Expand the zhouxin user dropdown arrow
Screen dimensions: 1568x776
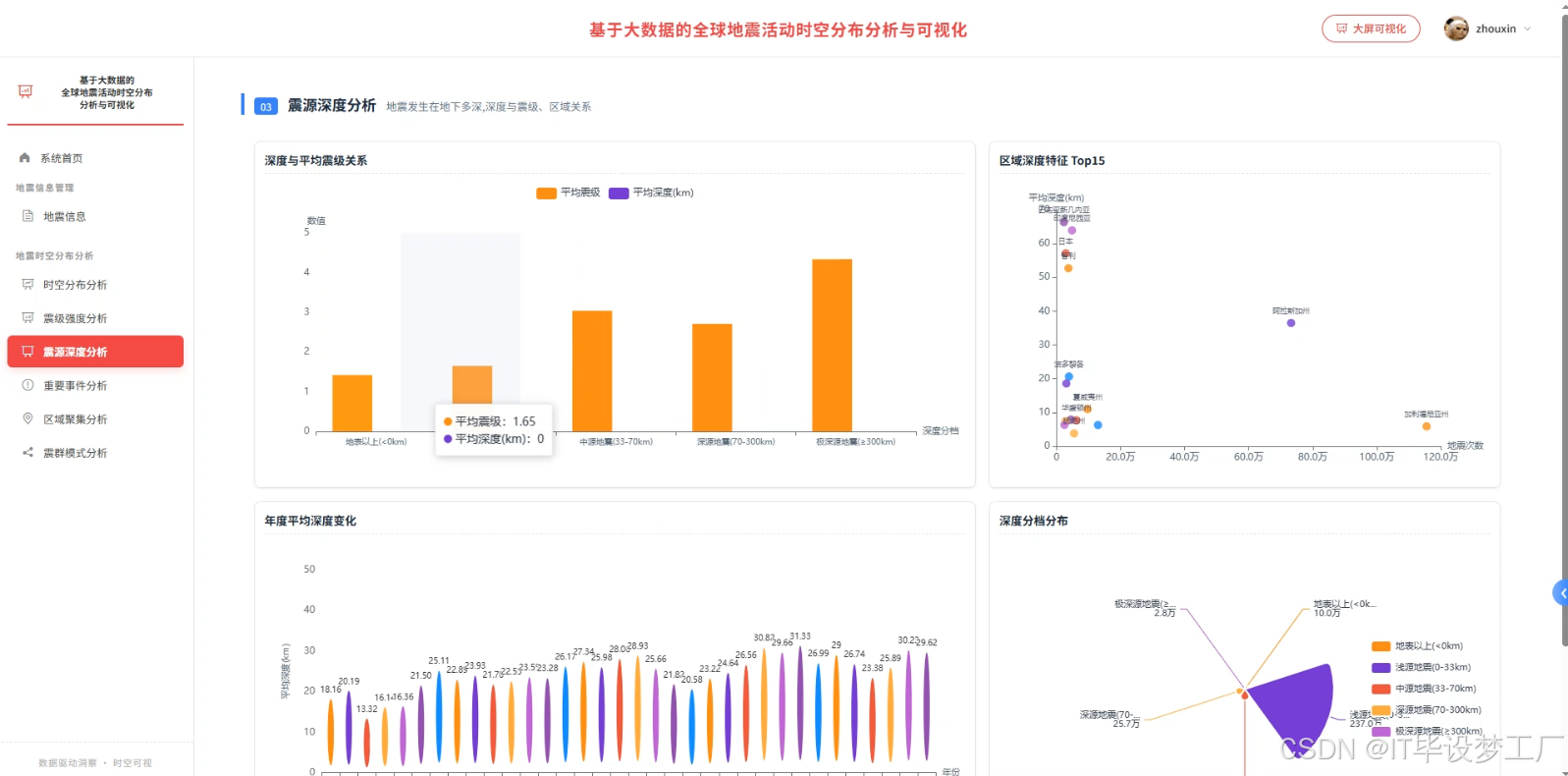1527,28
